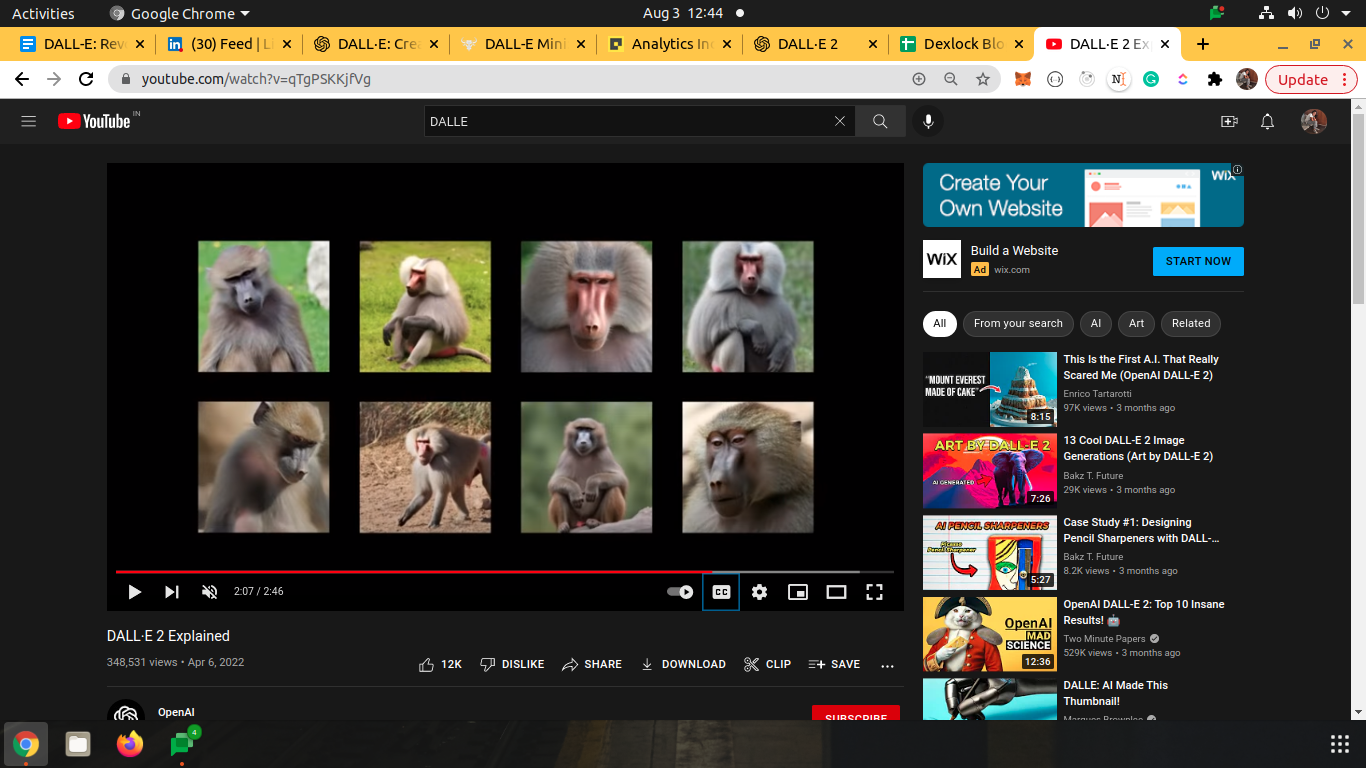This screenshot has width=1366, height=768.
Task: Select the All filter chip
Action: point(939,323)
